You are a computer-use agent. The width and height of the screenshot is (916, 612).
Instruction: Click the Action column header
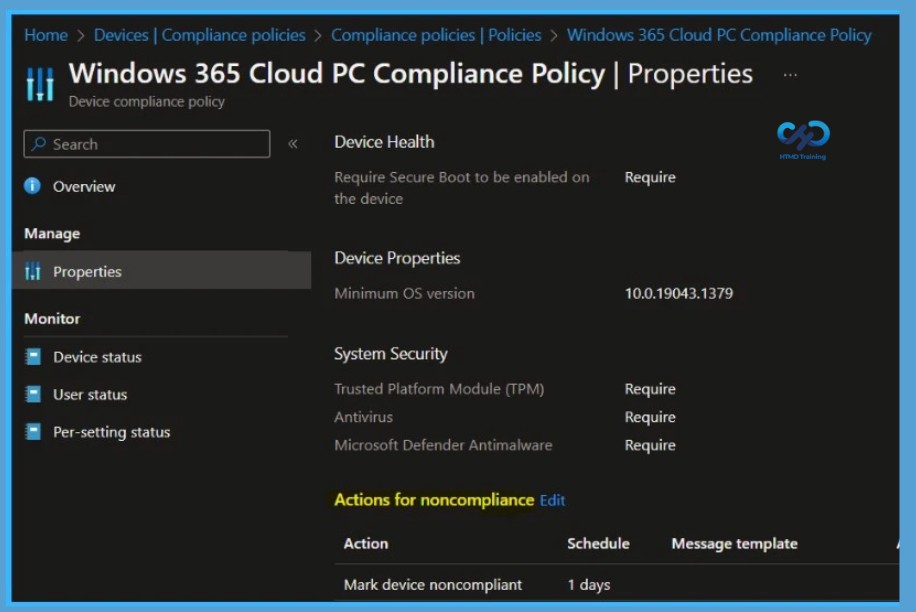(x=366, y=544)
